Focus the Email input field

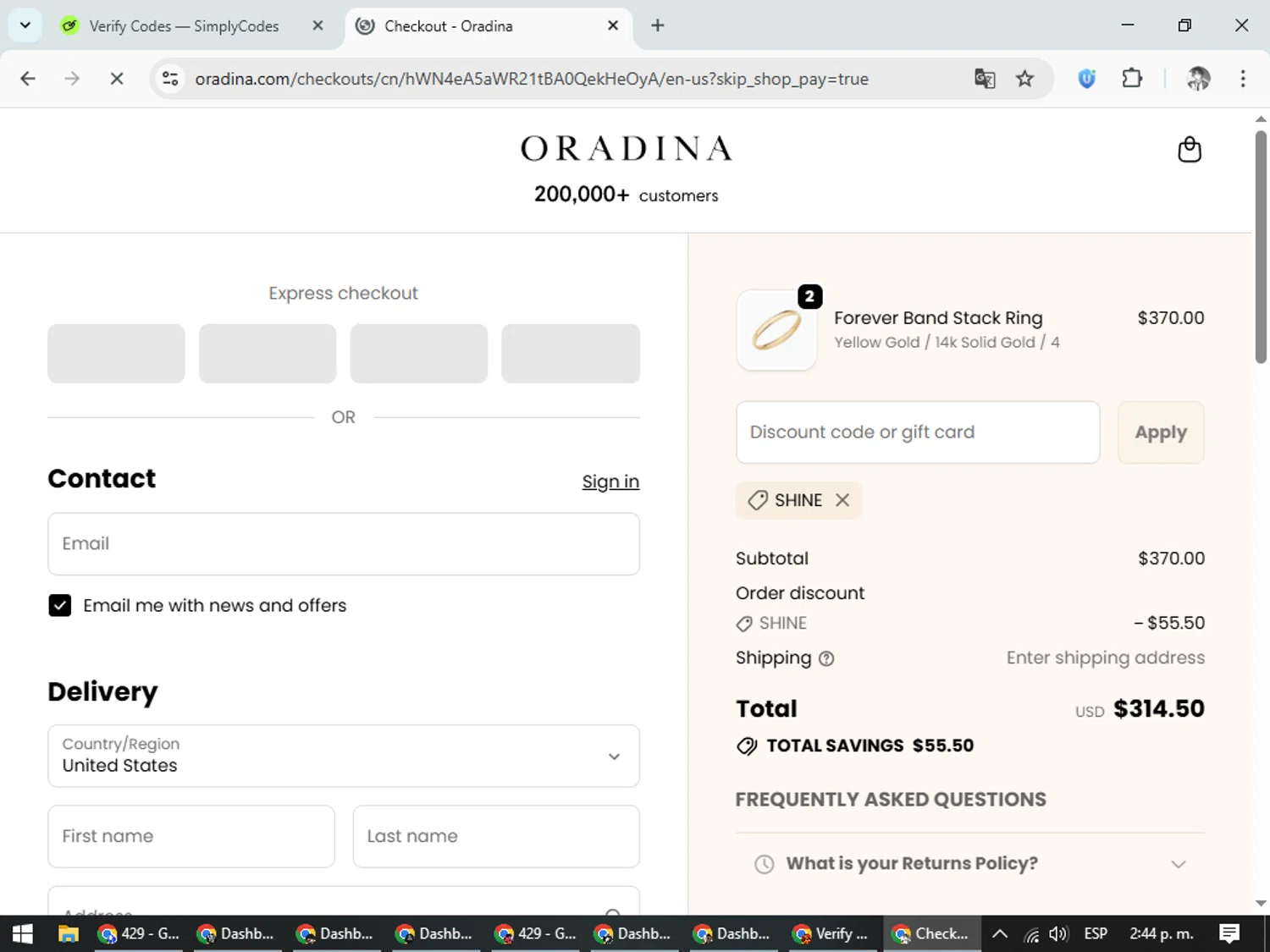(344, 544)
